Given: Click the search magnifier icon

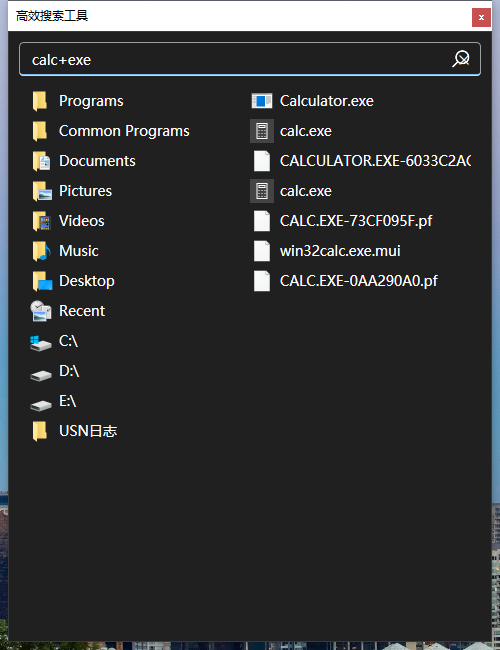Looking at the screenshot, I should click(461, 59).
